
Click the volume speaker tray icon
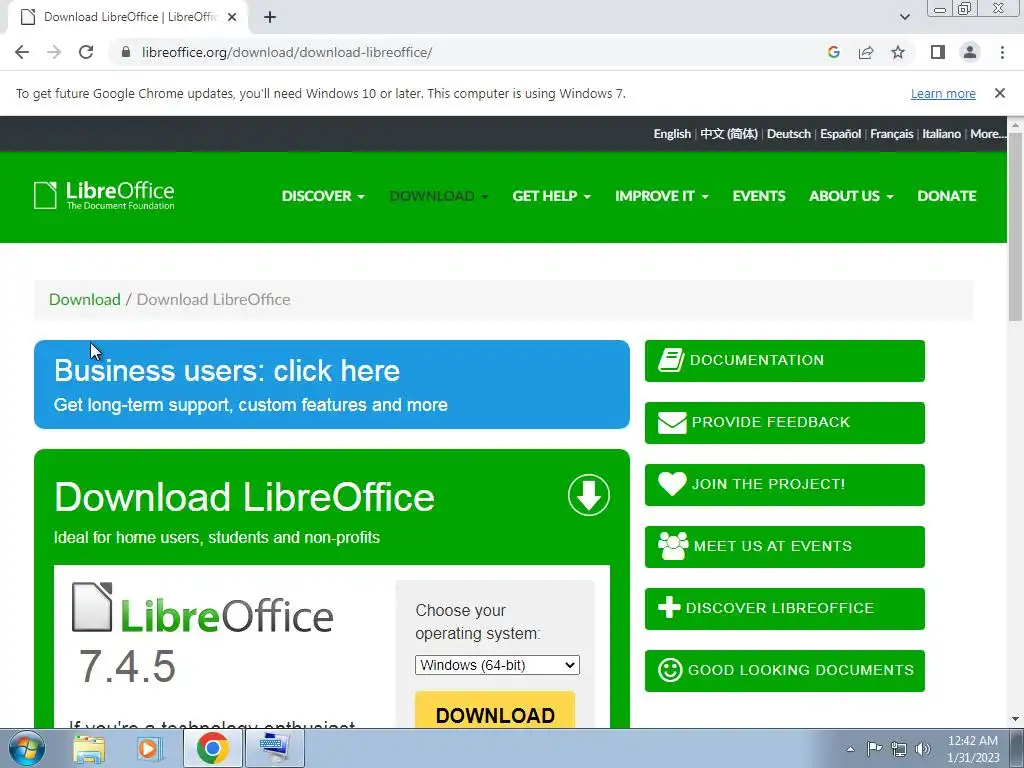(922, 749)
